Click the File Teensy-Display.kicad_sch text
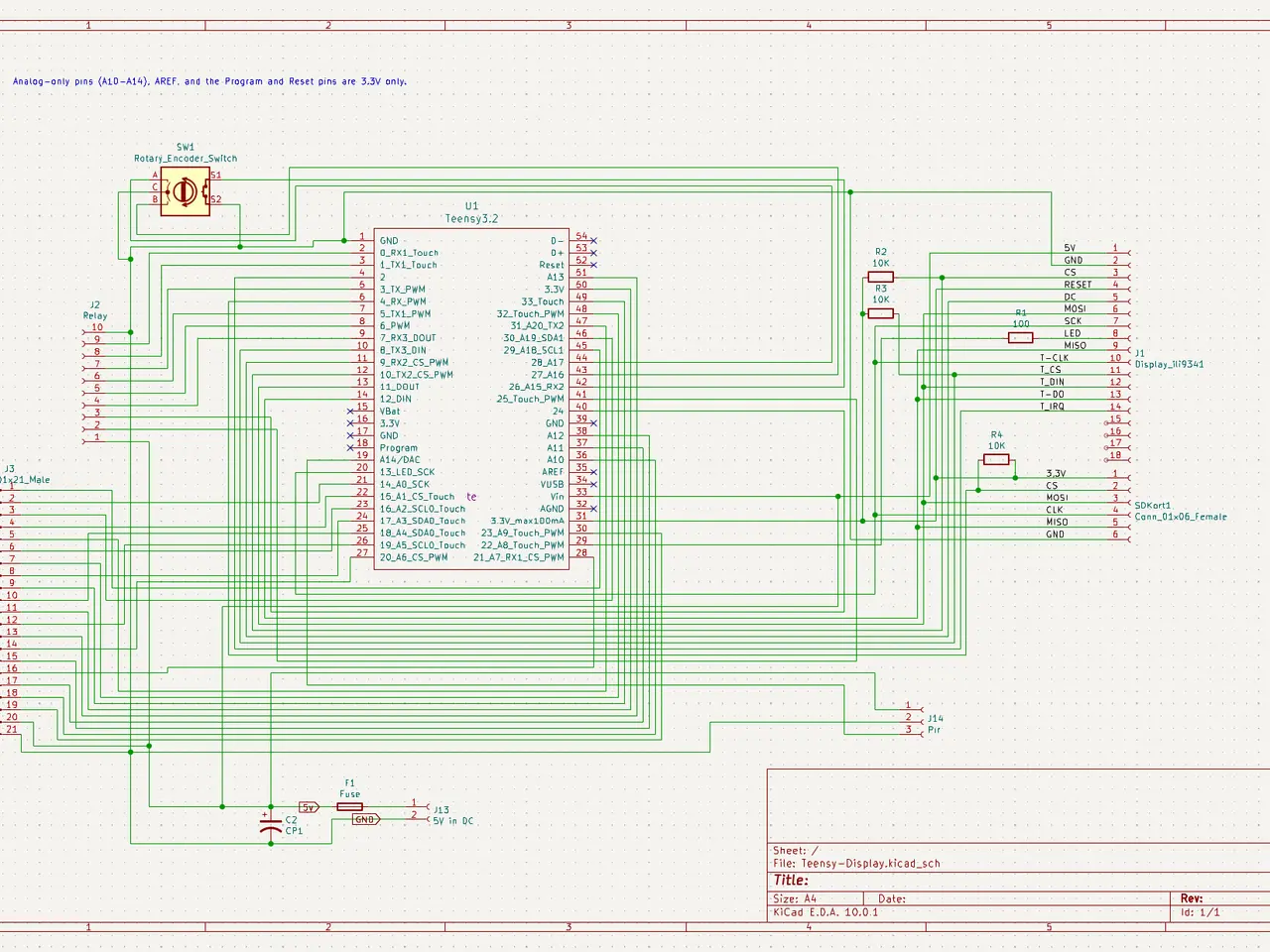 pos(856,863)
